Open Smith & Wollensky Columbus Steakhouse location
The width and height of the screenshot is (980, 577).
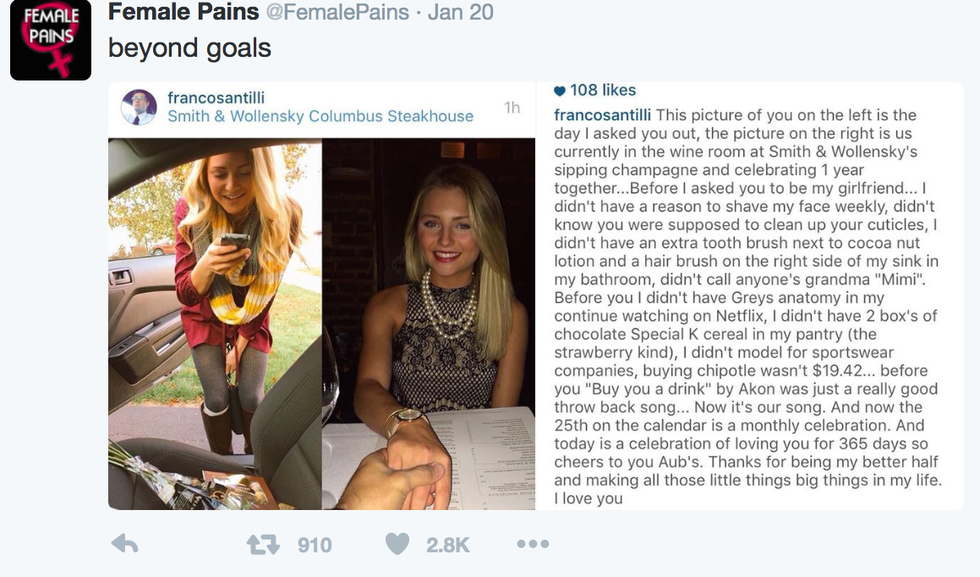pos(320,116)
